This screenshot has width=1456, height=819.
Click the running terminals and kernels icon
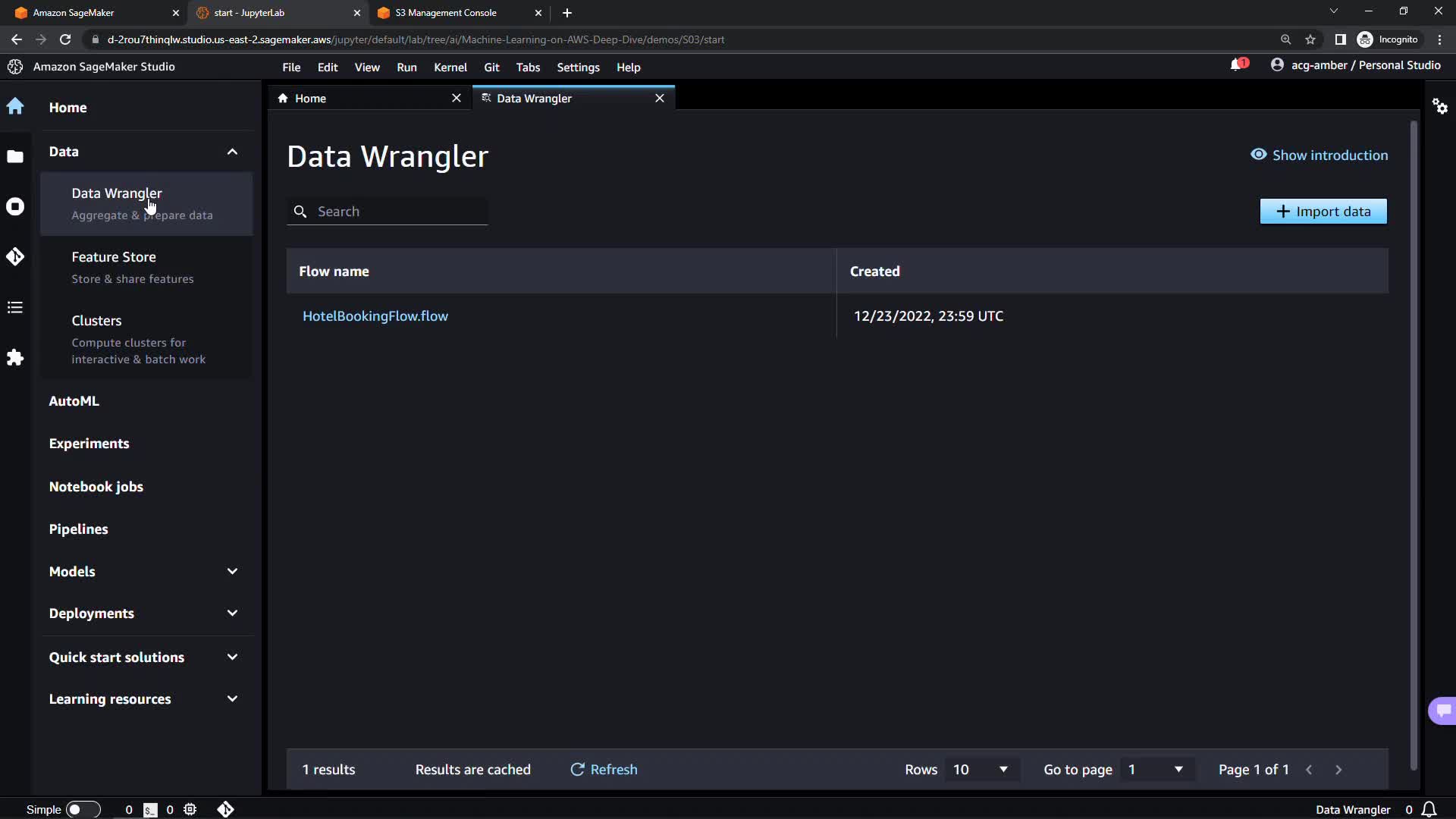coord(15,206)
